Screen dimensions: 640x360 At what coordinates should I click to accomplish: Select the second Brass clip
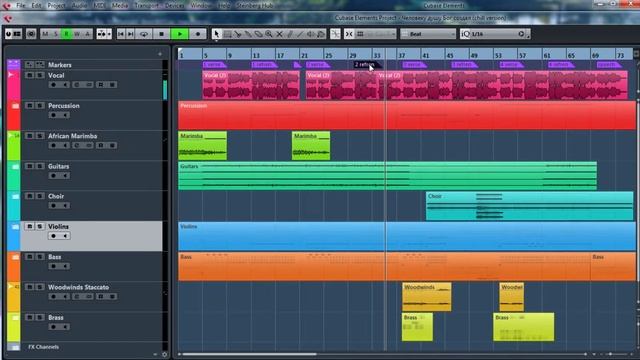tap(524, 327)
